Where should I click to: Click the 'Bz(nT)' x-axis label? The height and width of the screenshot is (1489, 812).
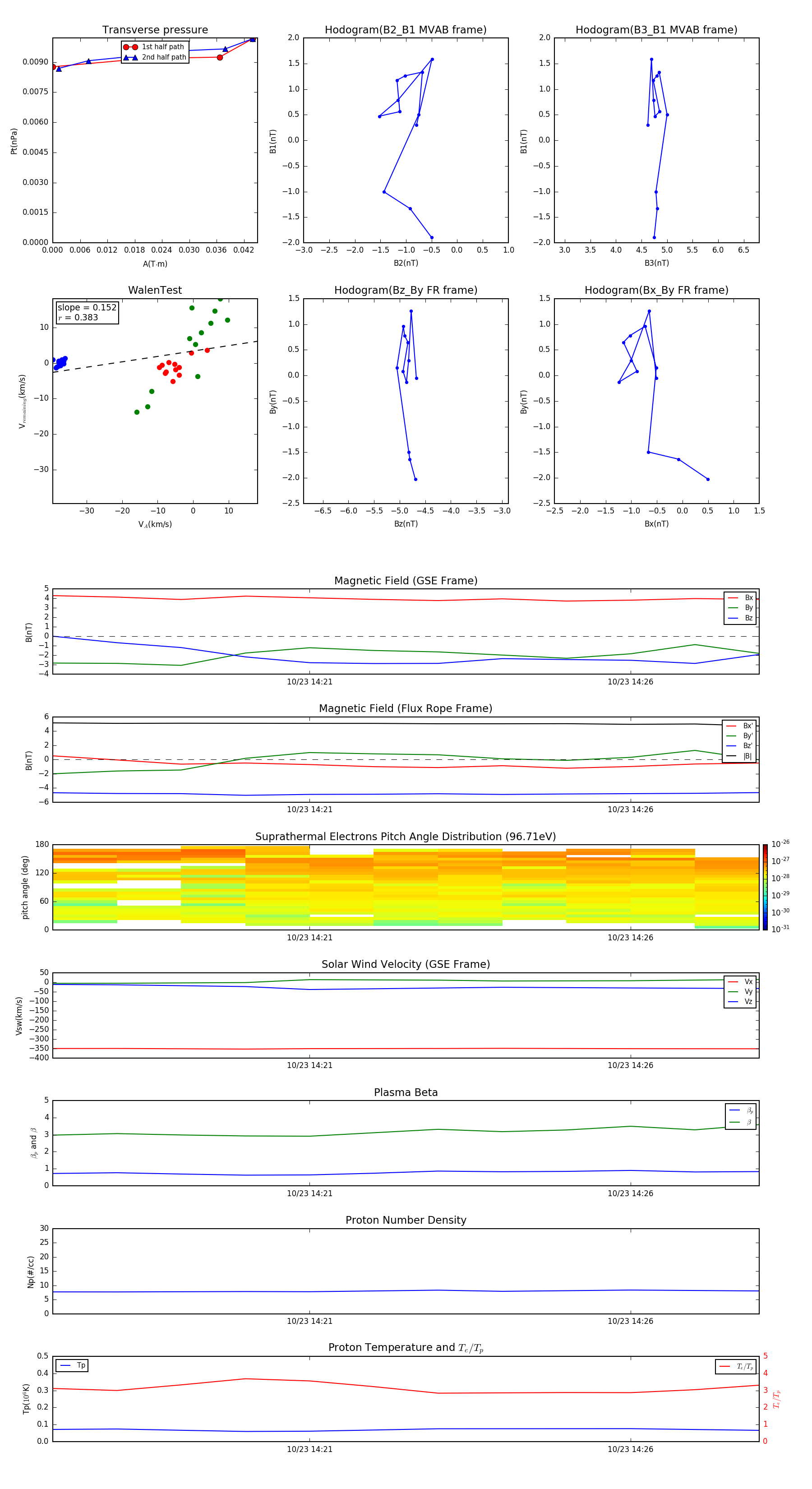pyautogui.click(x=406, y=524)
